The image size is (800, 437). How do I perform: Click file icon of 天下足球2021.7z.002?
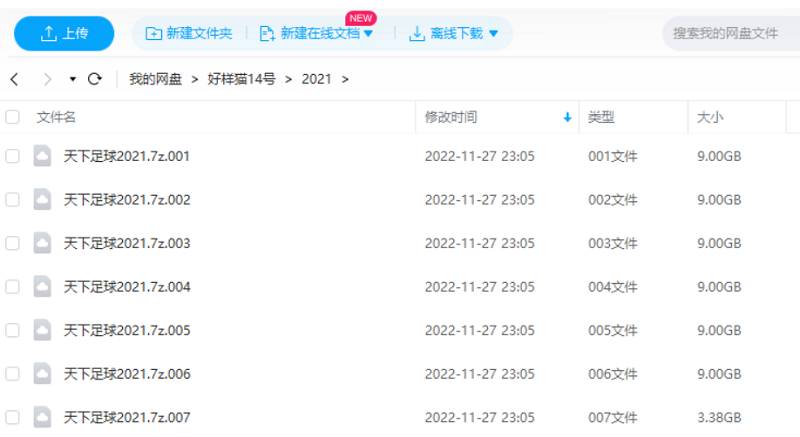click(x=42, y=200)
